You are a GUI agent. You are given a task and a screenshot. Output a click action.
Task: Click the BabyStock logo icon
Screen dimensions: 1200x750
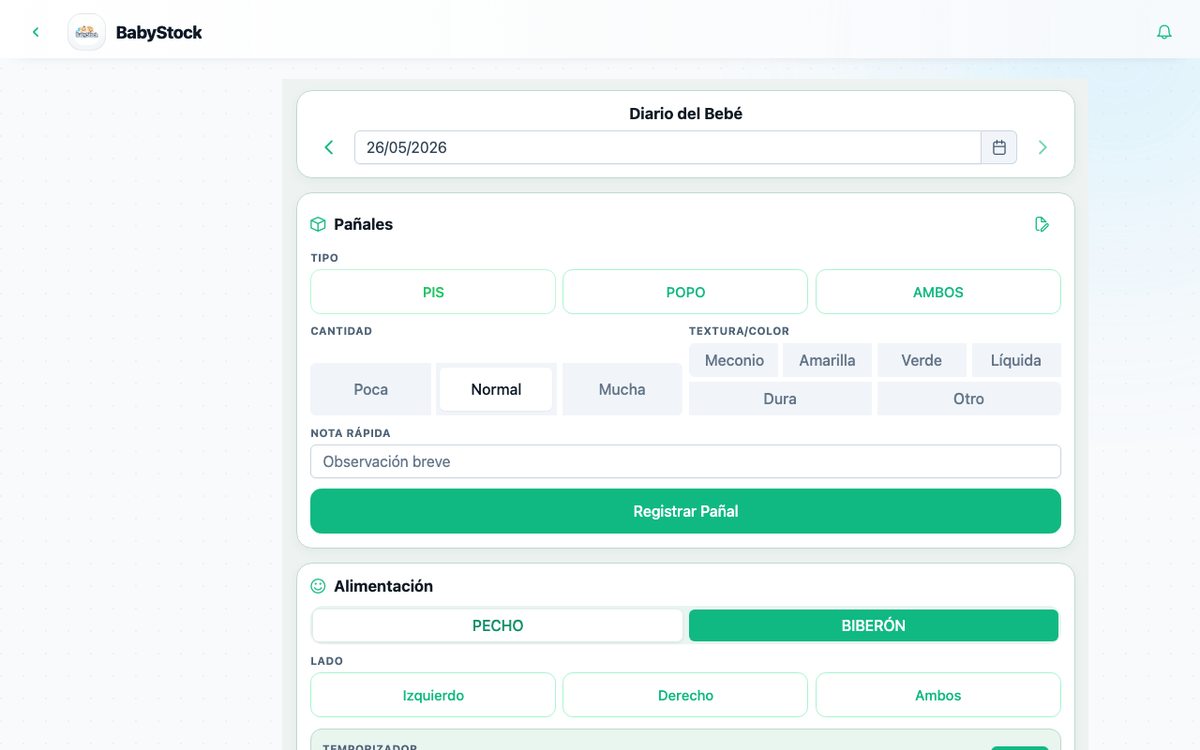(87, 32)
